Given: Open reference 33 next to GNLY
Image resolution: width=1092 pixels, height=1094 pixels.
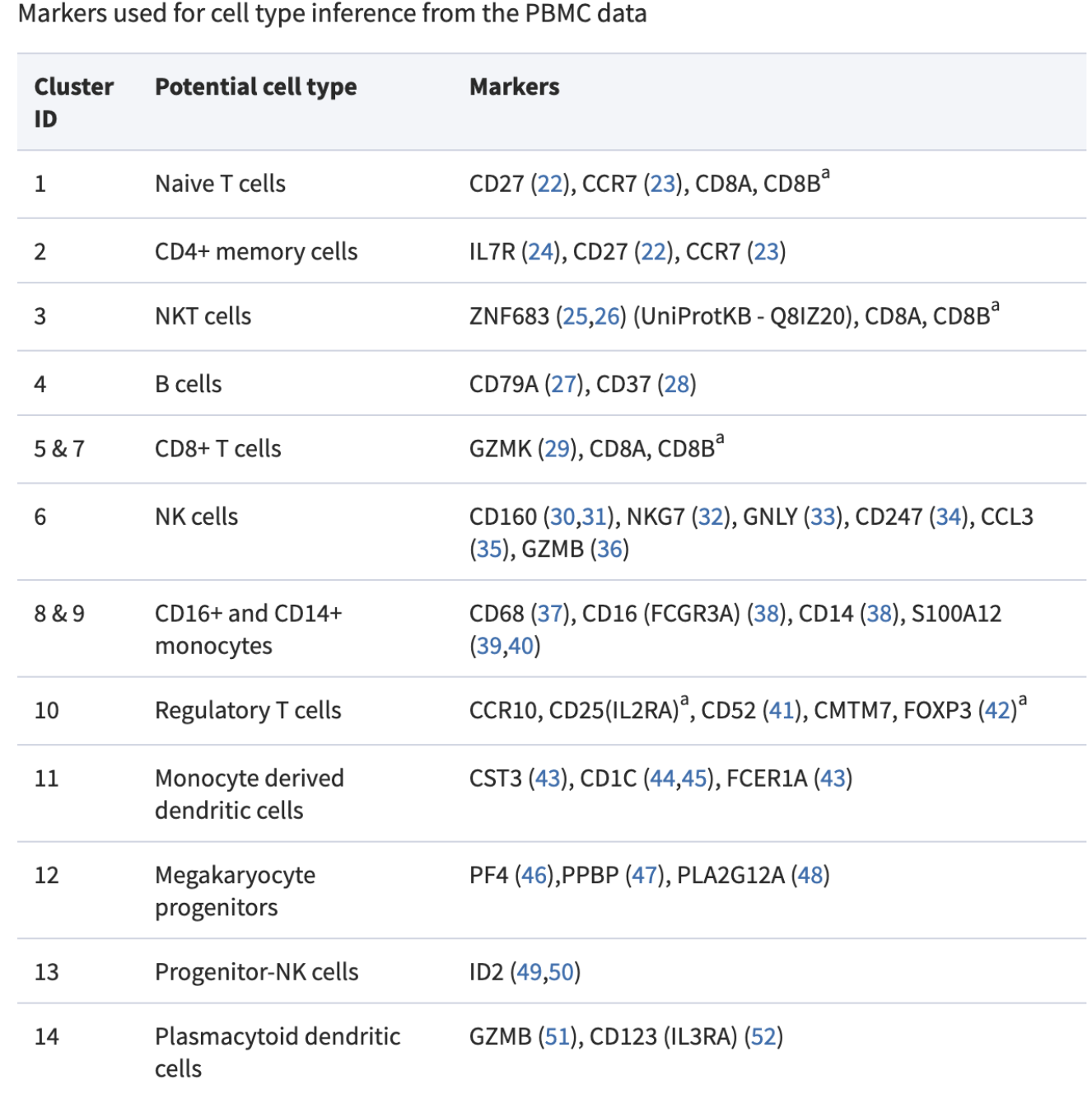Looking at the screenshot, I should [823, 517].
